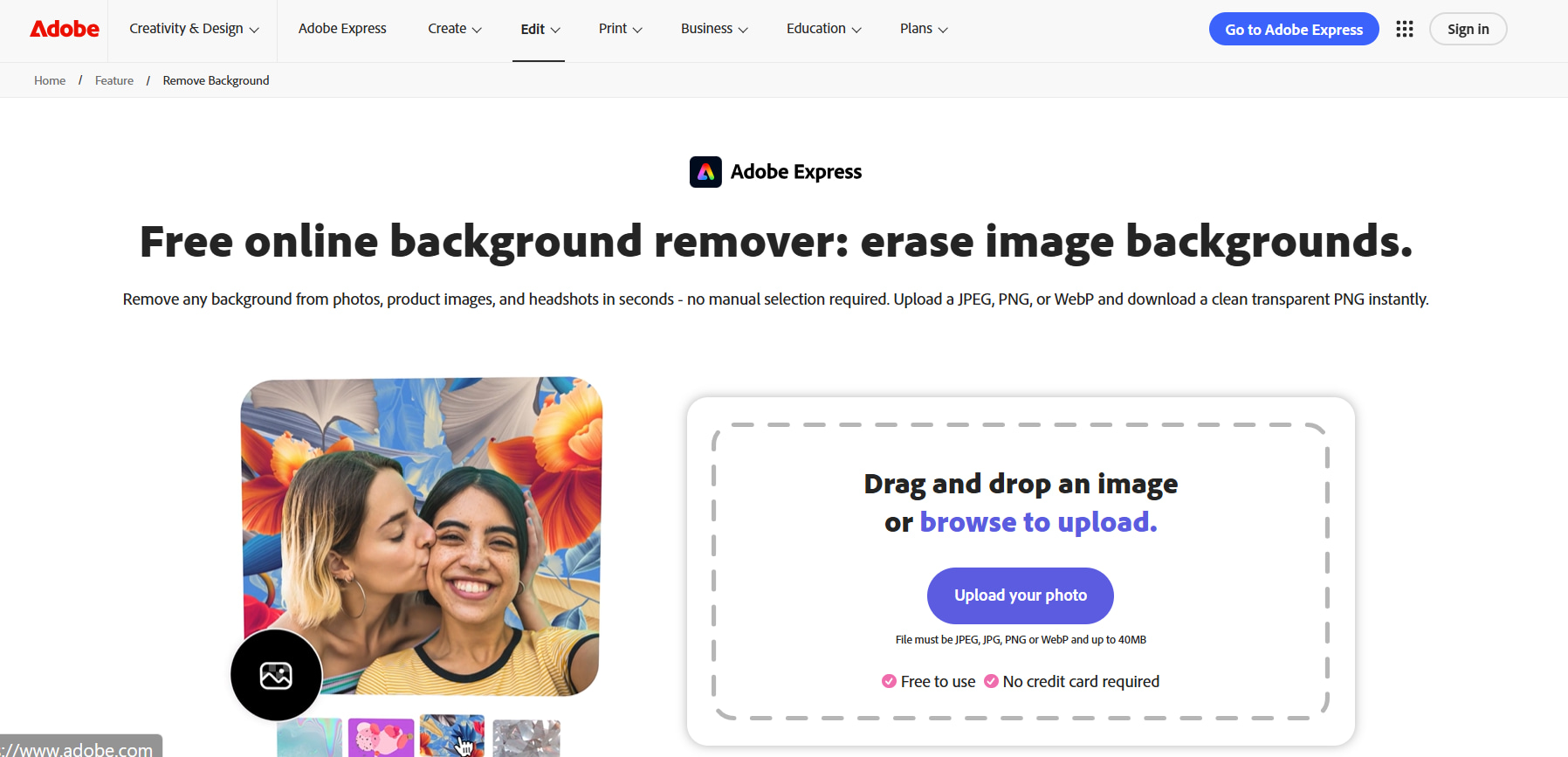The height and width of the screenshot is (757, 1568).
Task: Select the teal gradient background thumbnail
Action: (x=309, y=738)
